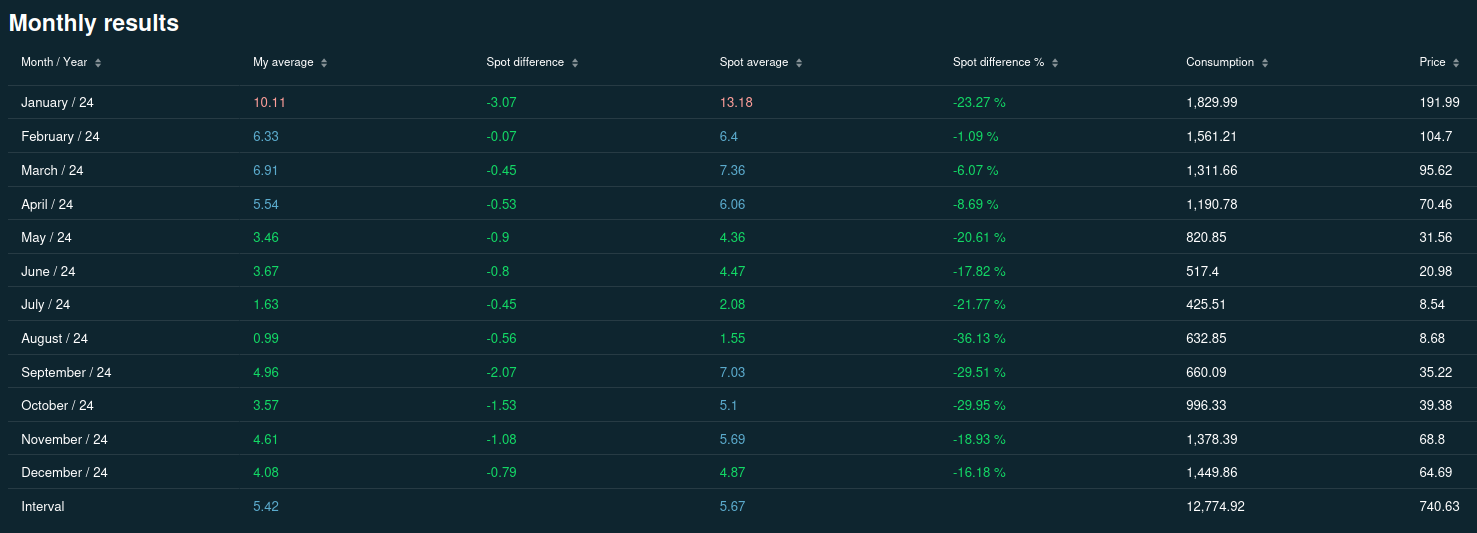
Task: Click September's -2.07 spot difference value
Action: point(501,373)
